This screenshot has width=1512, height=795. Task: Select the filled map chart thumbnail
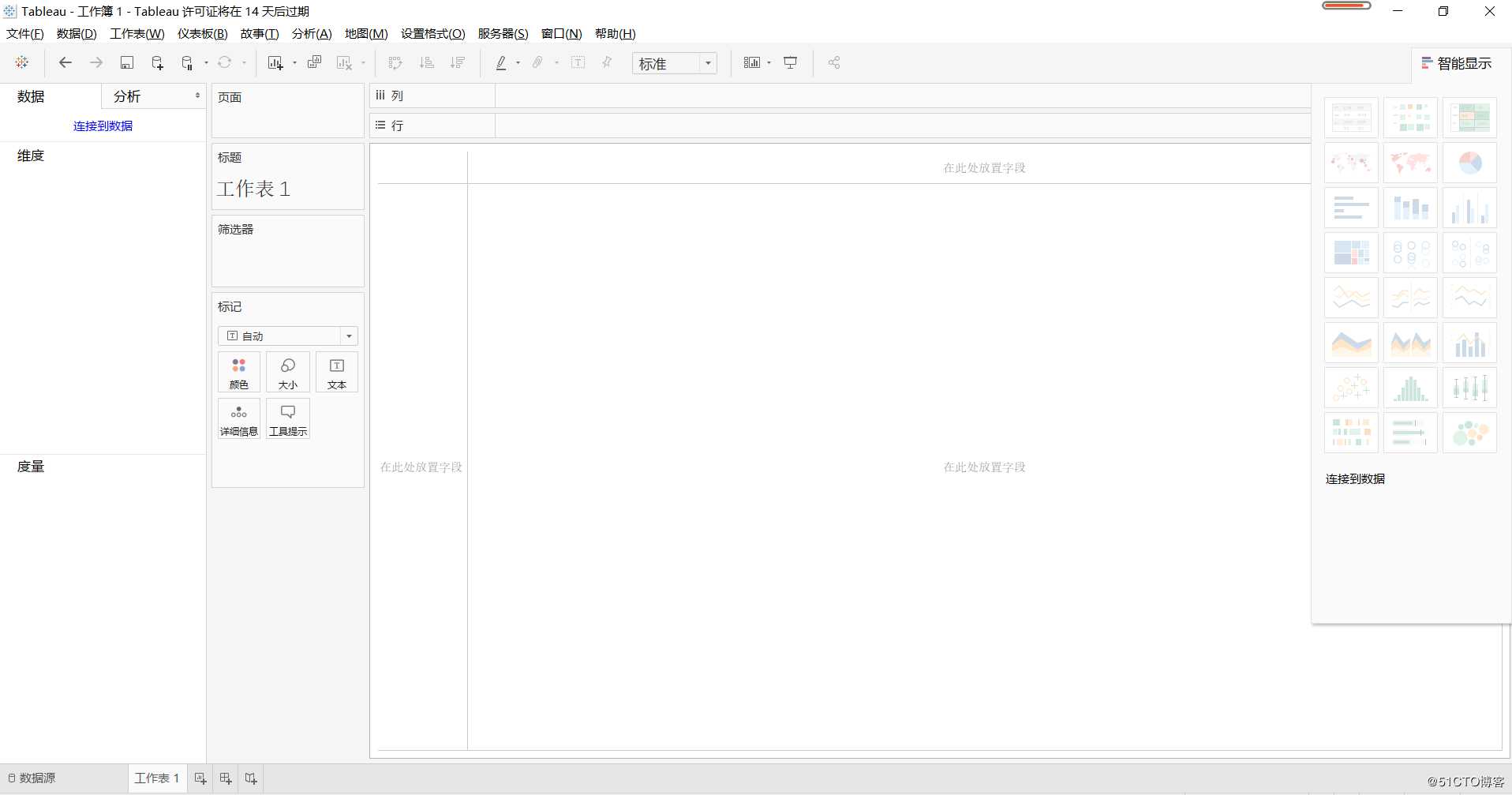1410,163
